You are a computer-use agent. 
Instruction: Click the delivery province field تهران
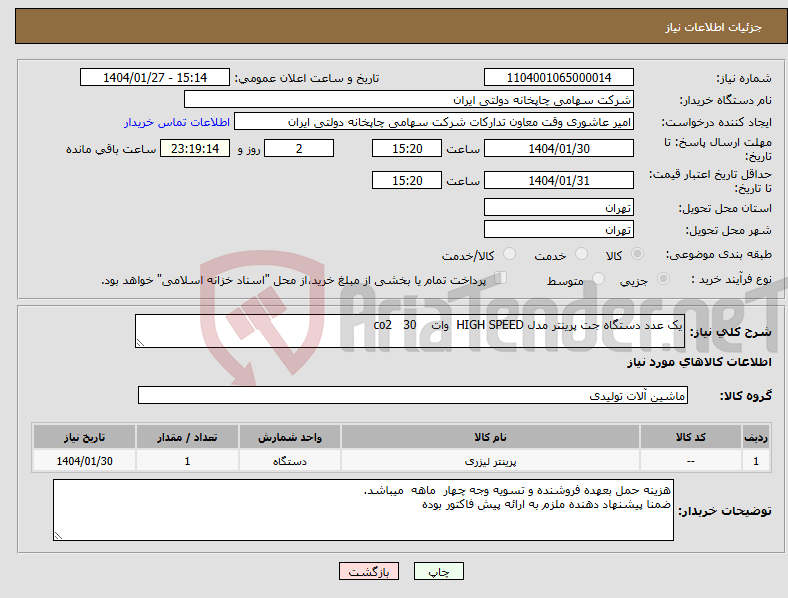point(558,207)
